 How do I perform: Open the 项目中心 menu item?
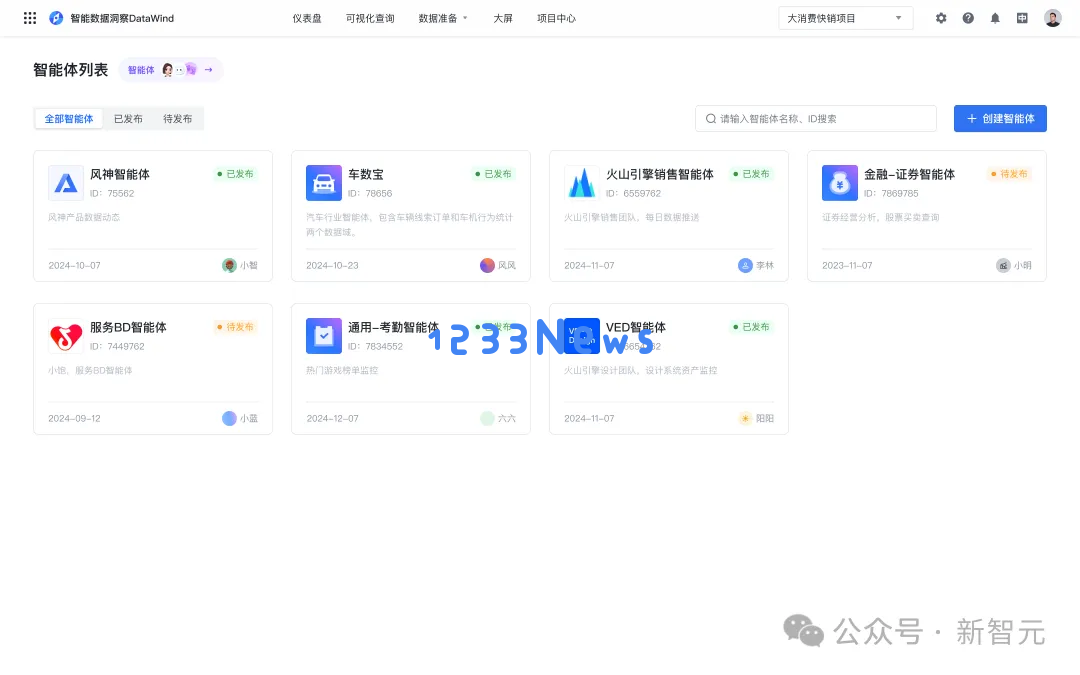(557, 18)
